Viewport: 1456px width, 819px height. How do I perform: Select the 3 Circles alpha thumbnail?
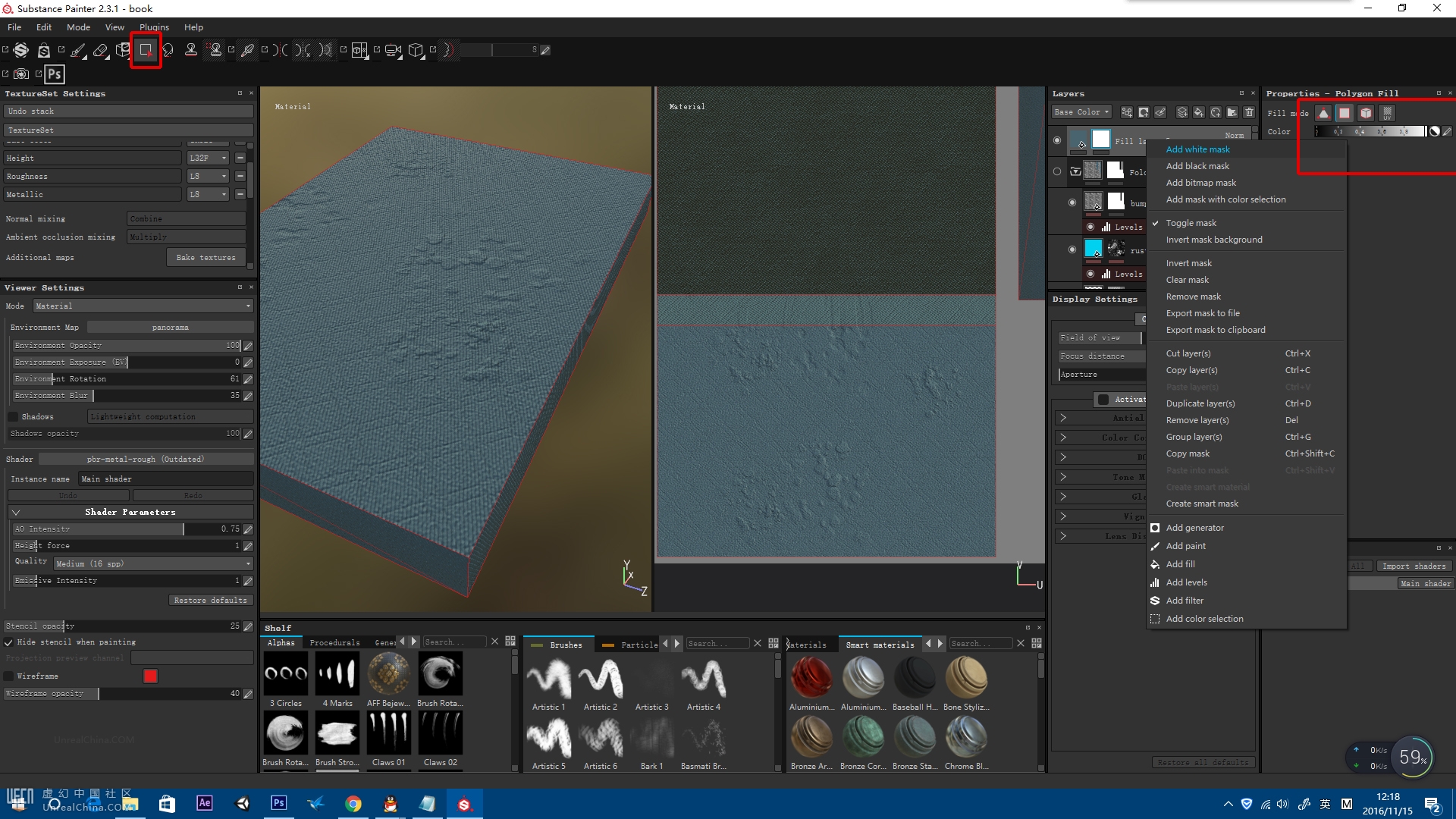[x=286, y=675]
